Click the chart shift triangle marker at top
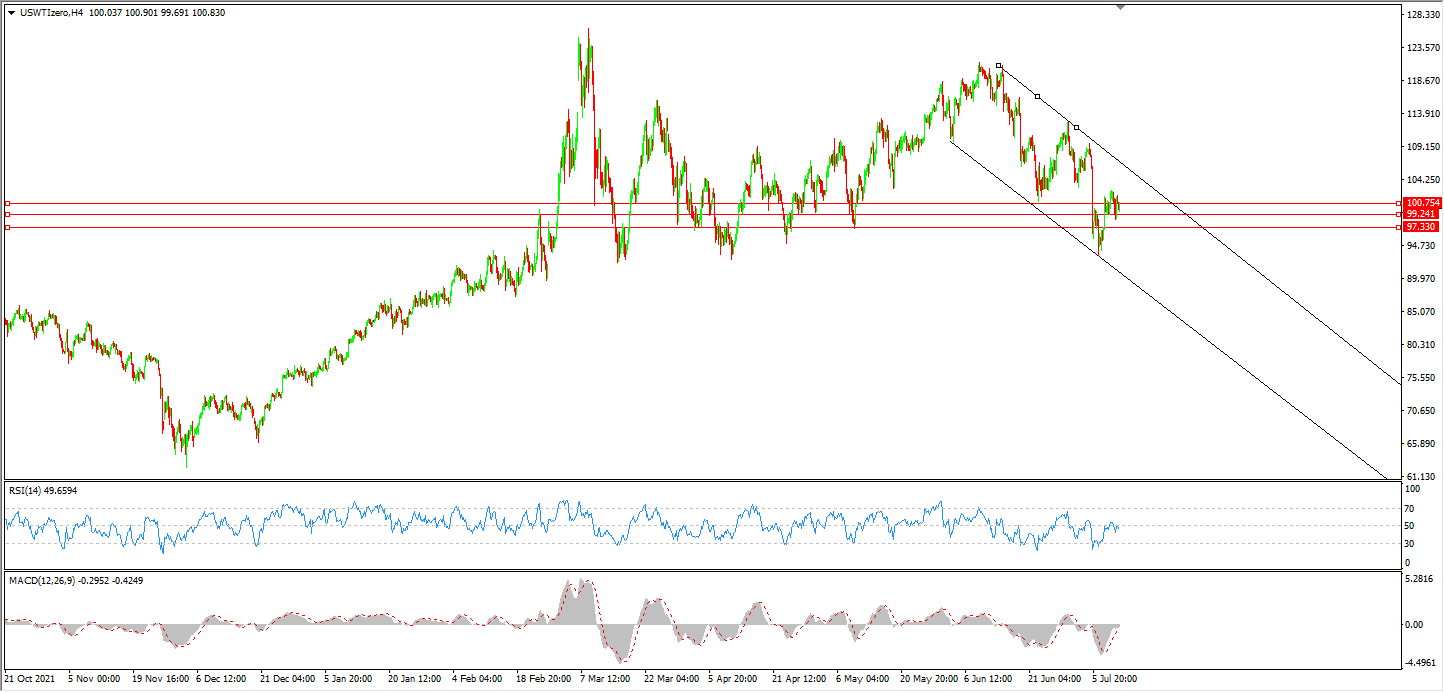 coord(1120,7)
